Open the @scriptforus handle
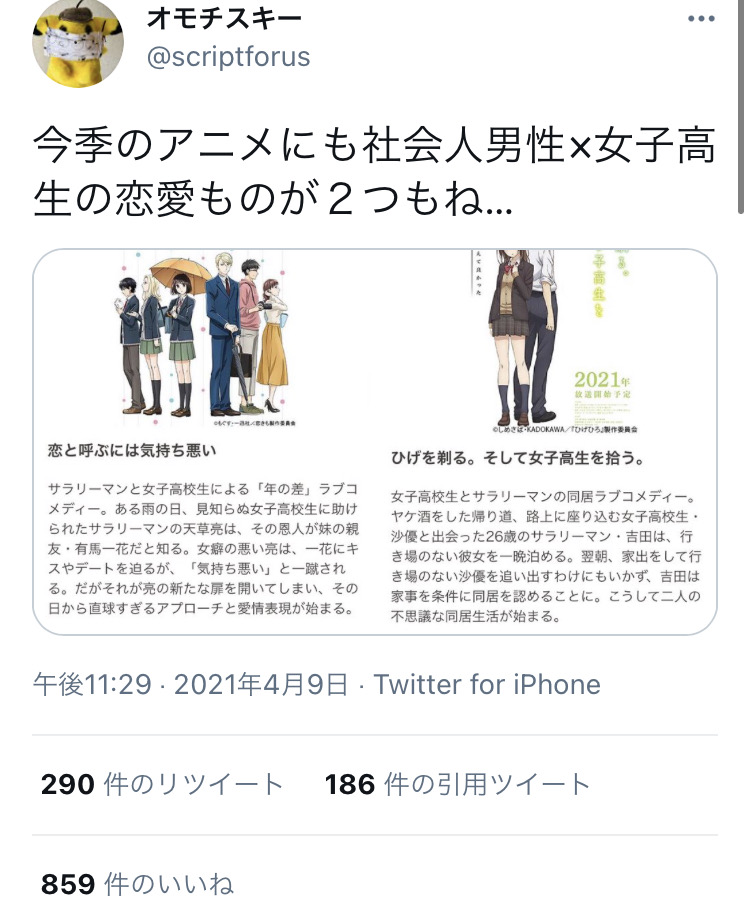 pyautogui.click(x=228, y=57)
